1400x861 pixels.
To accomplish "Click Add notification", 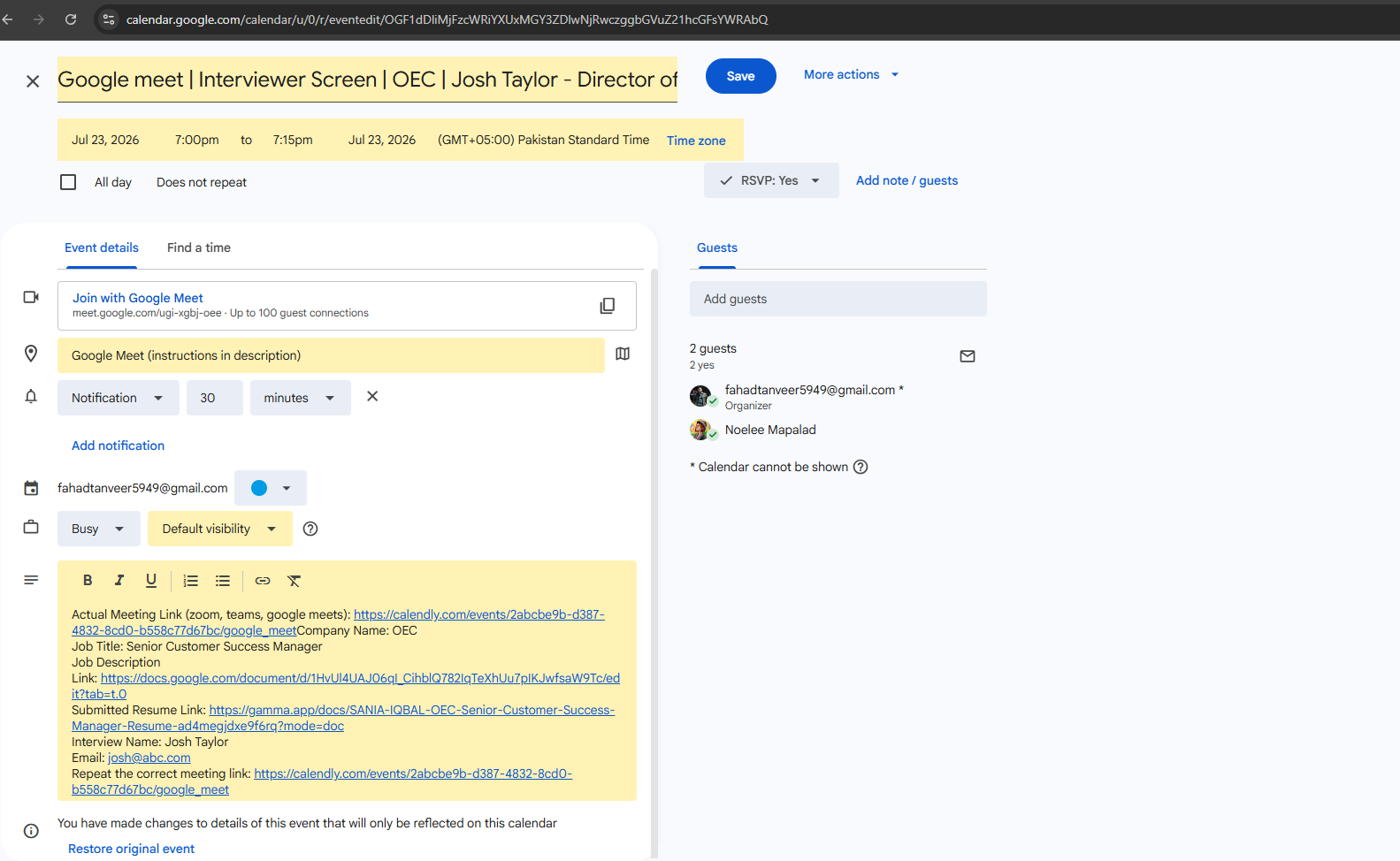I will tap(119, 446).
